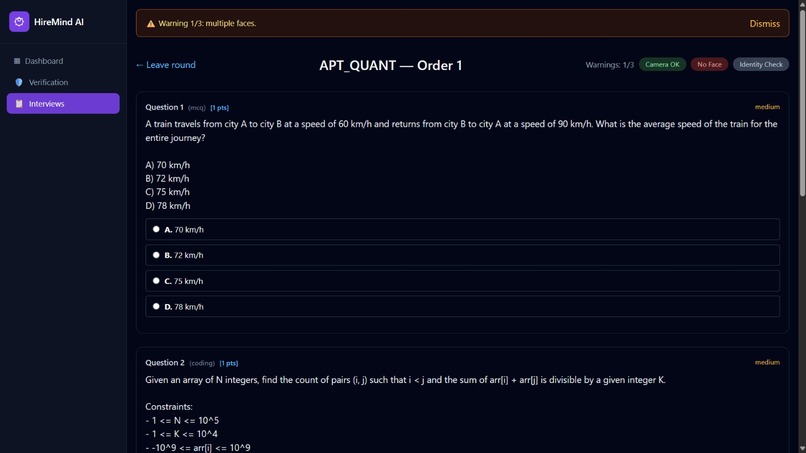Screen dimensions: 806x453
Task: Click the '1 <= N <= 10^5' constraint line
Action: [182, 421]
